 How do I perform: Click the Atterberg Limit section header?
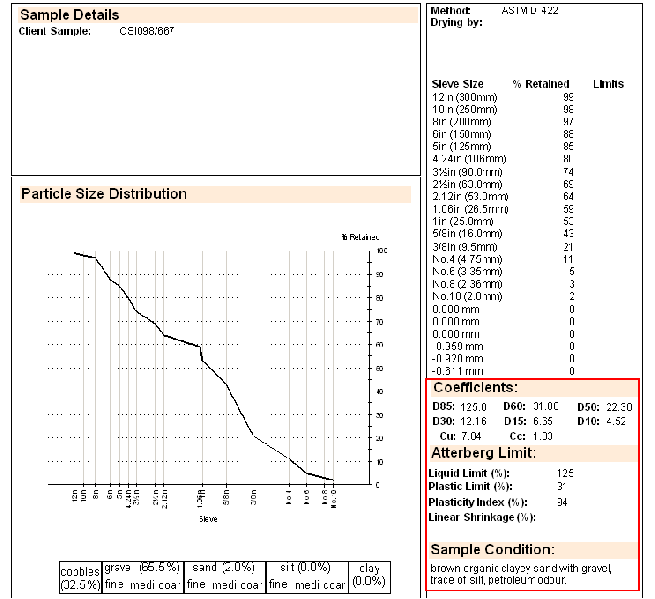[x=483, y=453]
